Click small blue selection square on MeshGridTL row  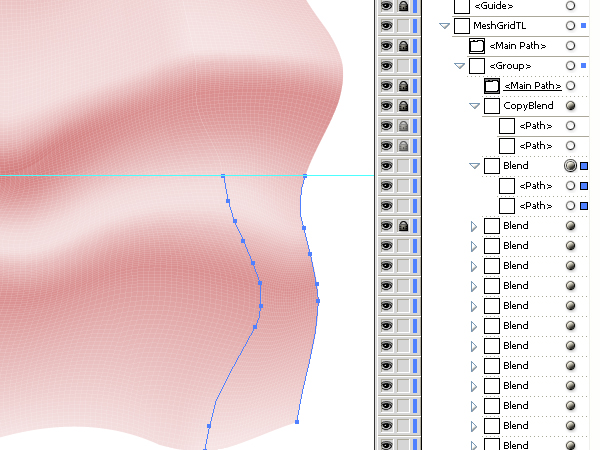click(x=584, y=26)
